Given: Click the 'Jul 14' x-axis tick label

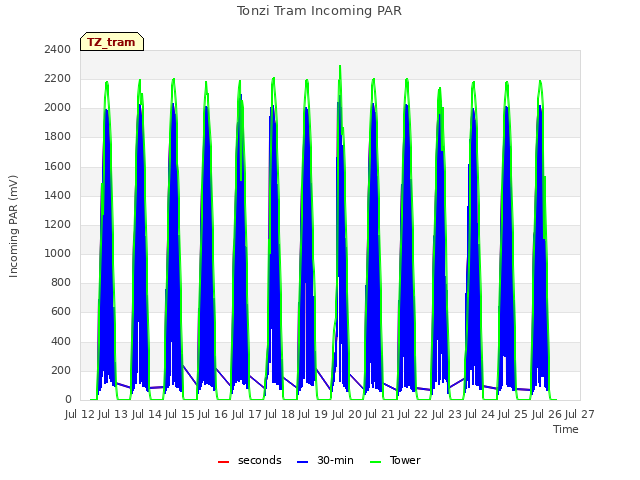Looking at the screenshot, I should click(147, 414).
